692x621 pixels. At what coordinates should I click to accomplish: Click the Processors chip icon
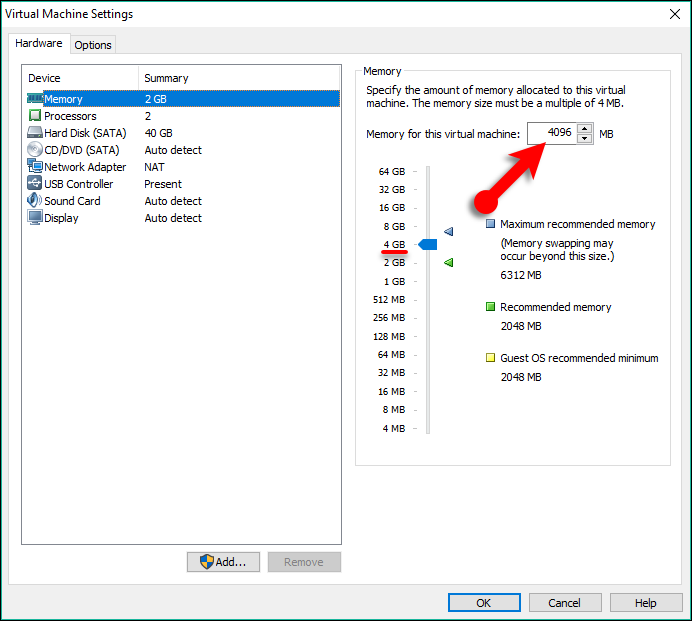click(x=35, y=116)
